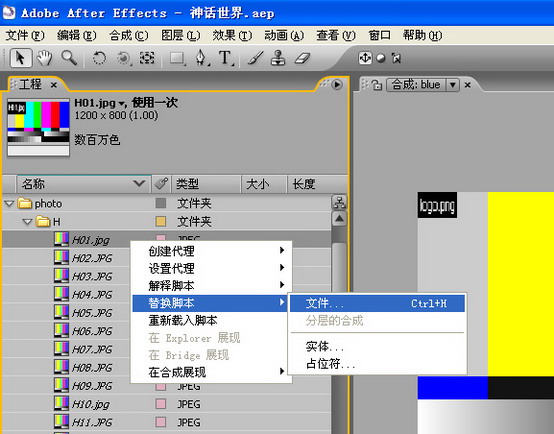The height and width of the screenshot is (434, 554).
Task: Click the label tag column header icon
Action: 161,184
